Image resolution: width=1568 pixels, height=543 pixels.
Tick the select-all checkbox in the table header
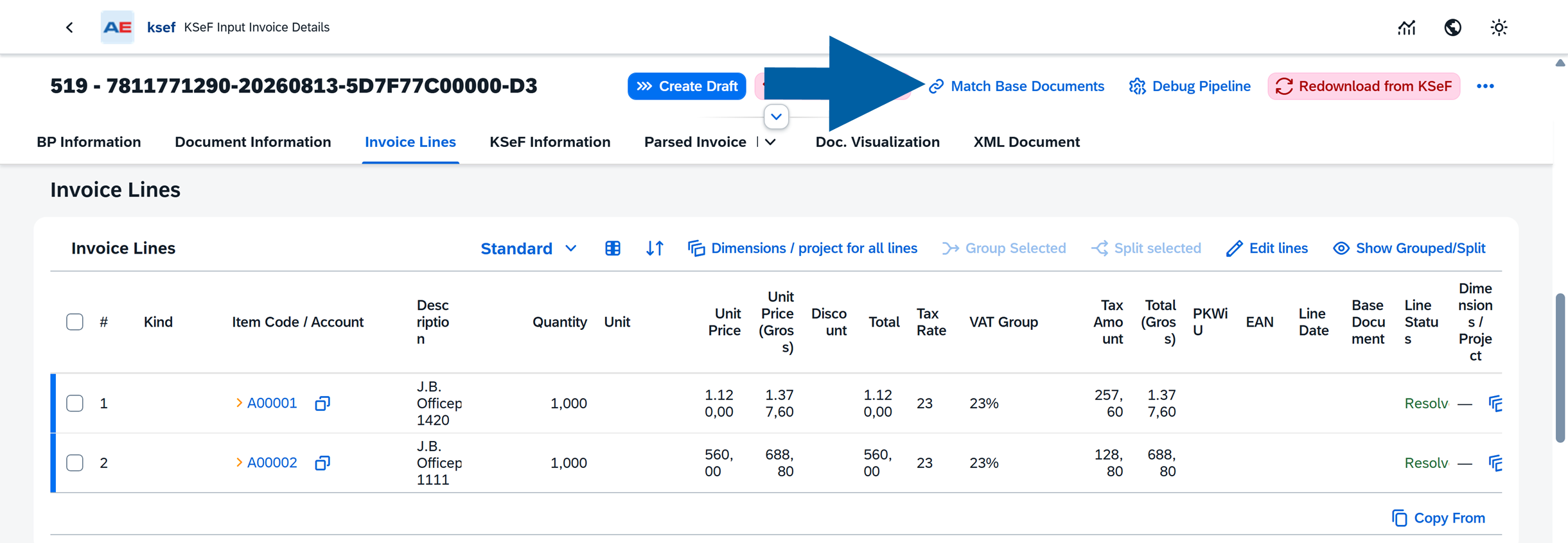coord(75,322)
